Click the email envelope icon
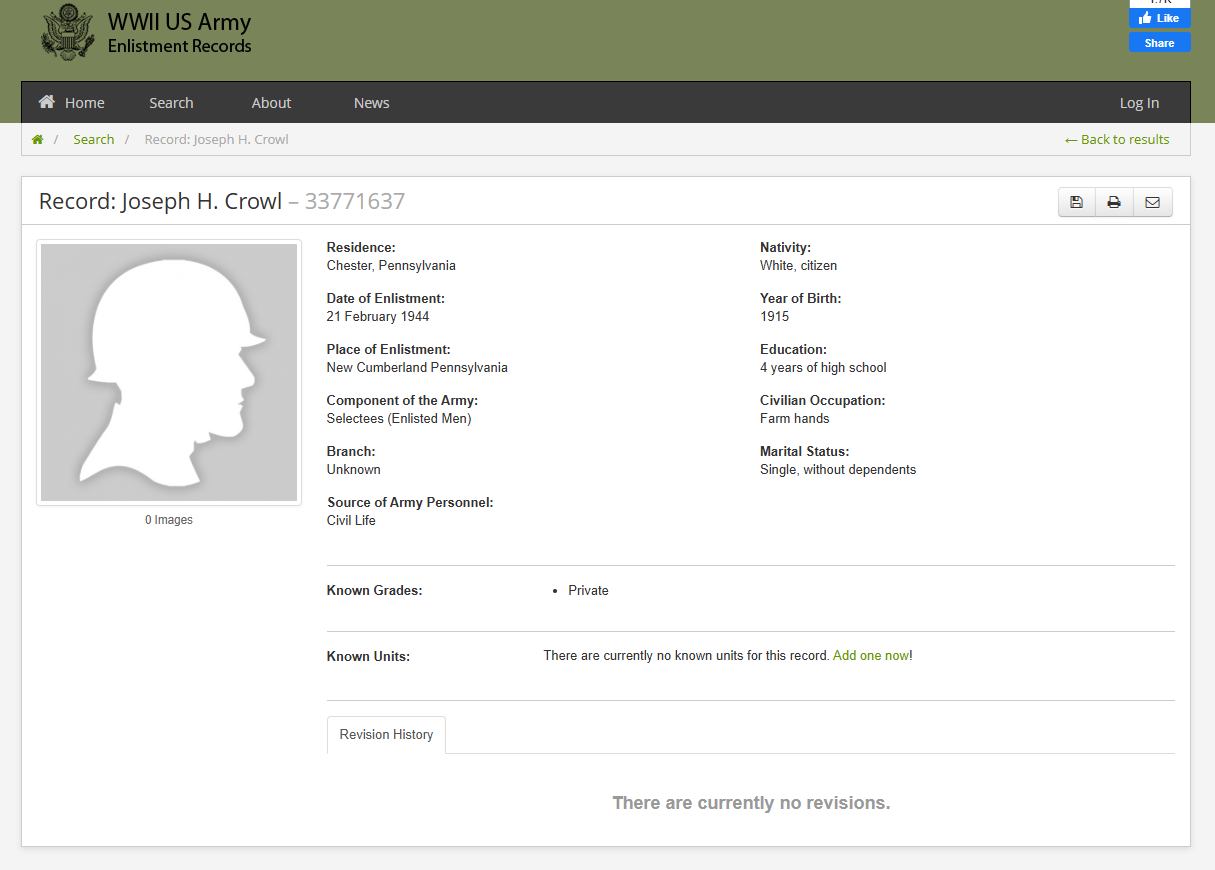This screenshot has width=1215, height=870. pyautogui.click(x=1152, y=202)
